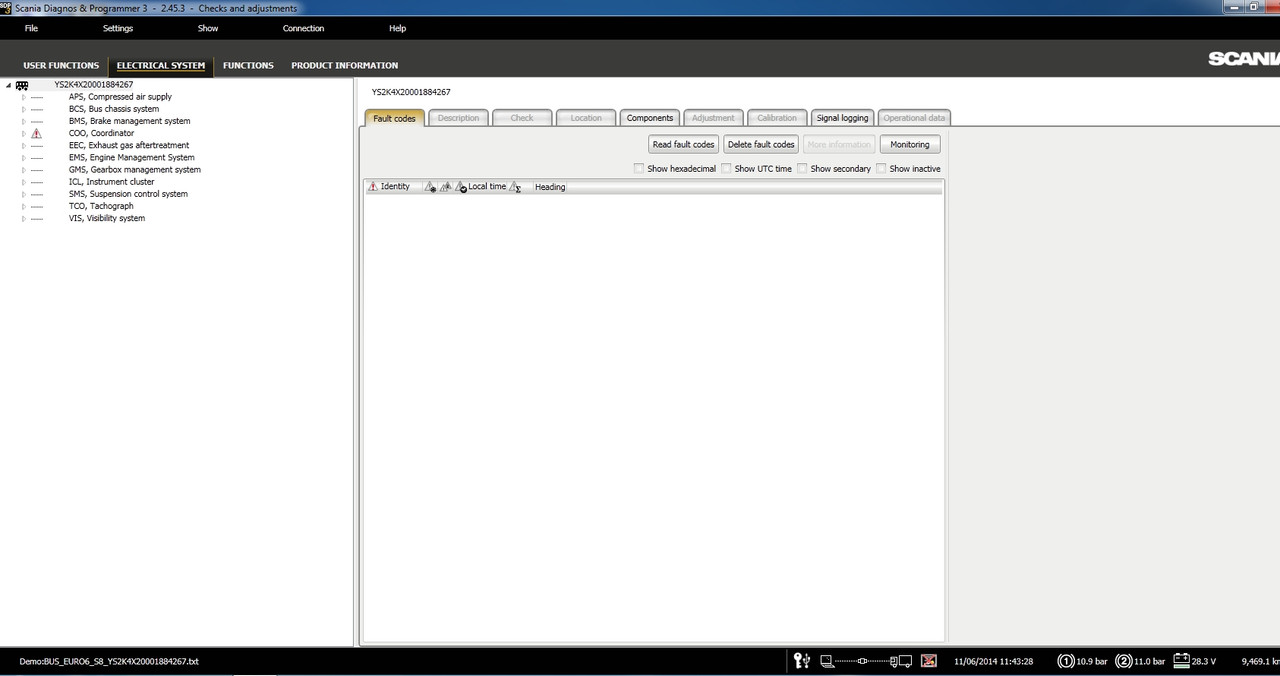Click the computer-to-vehicle connection status icon
Viewport: 1280px width, 676px height.
pos(866,661)
